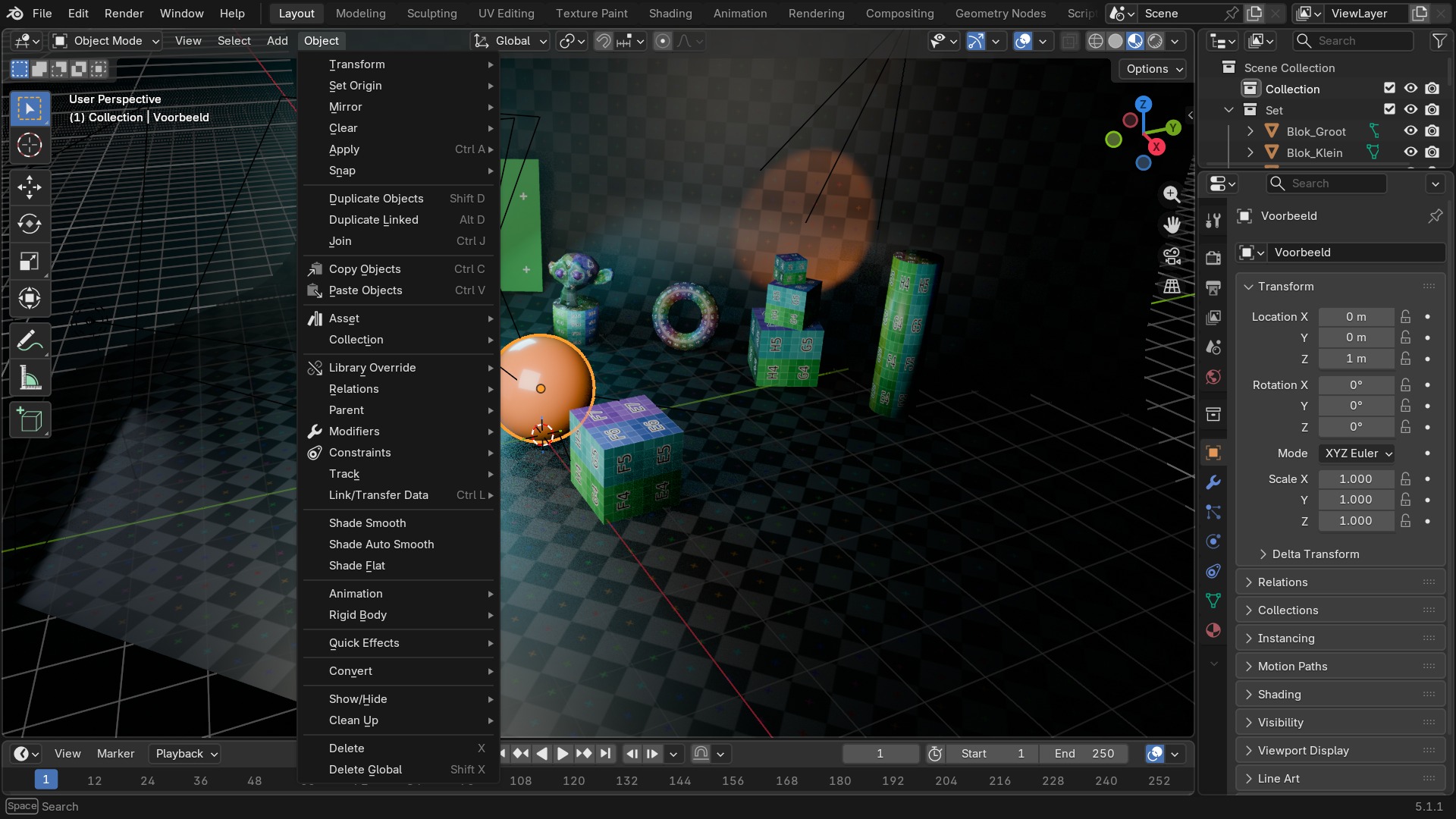Expand the Delta Transform panel
1456x819 pixels.
(1315, 554)
